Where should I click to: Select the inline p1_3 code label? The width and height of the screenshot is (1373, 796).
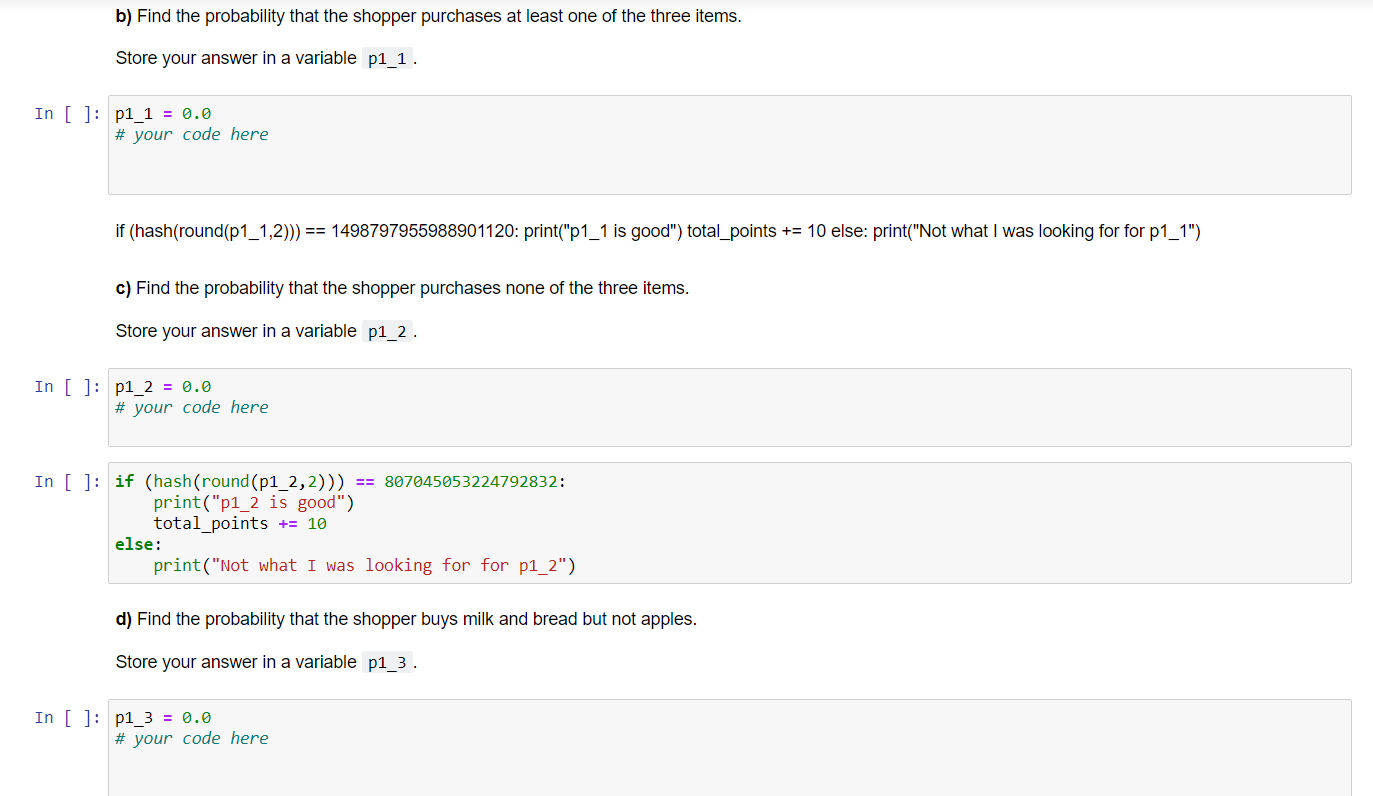[x=387, y=661]
